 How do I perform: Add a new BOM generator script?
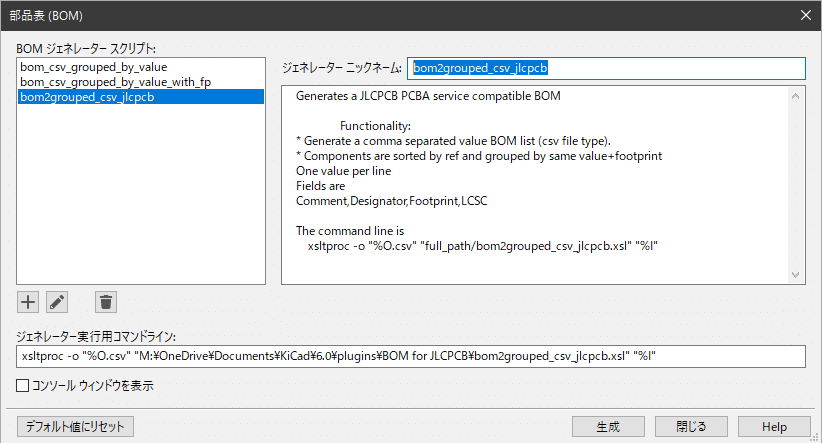pos(28,302)
